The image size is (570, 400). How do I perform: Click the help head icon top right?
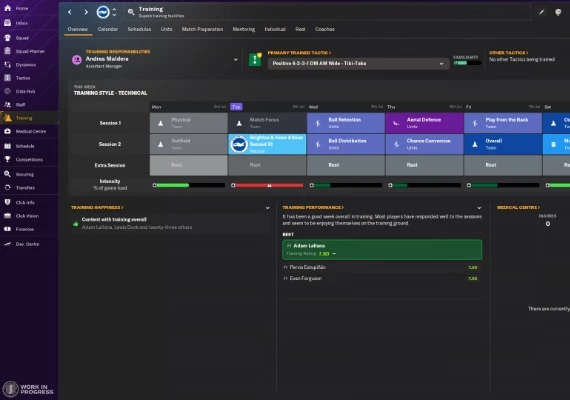(x=558, y=12)
